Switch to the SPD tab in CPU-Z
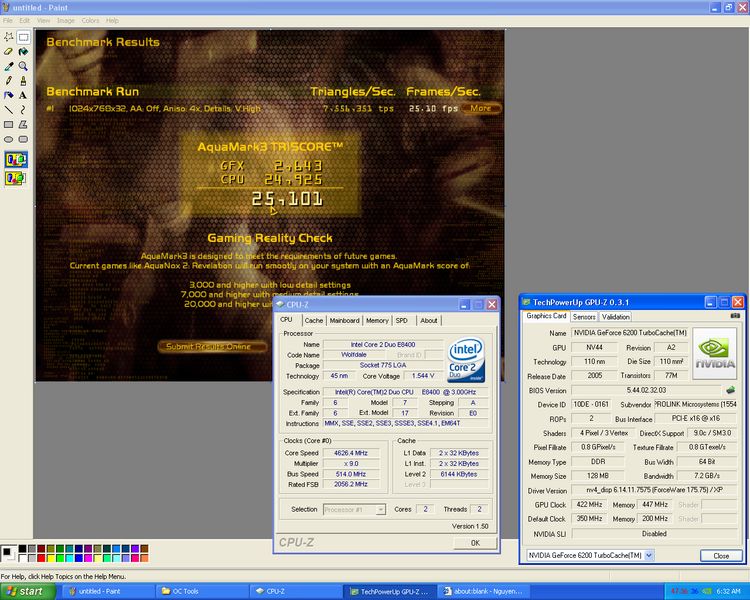The image size is (750, 600). click(401, 320)
